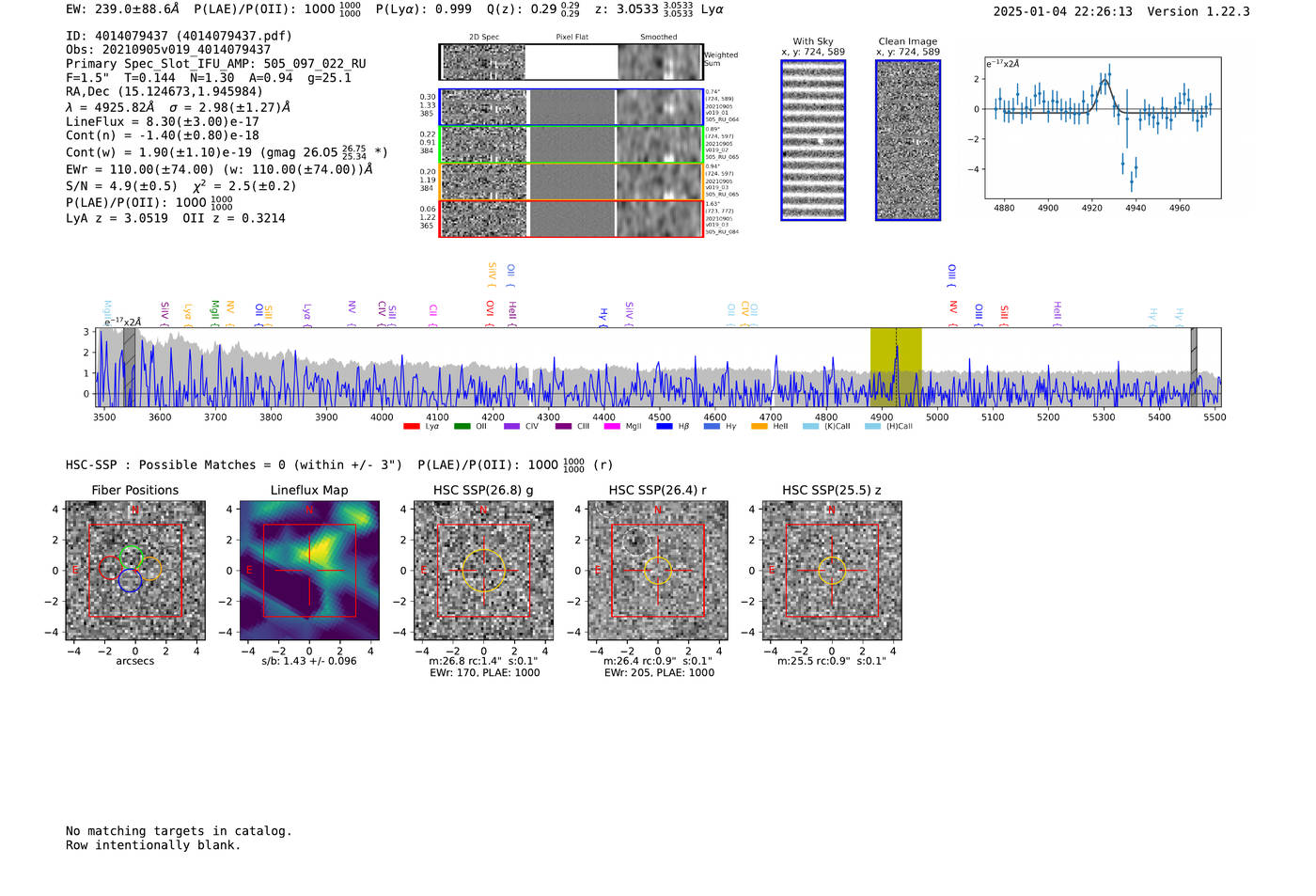Click the RA,Dec coordinates text
This screenshot has width=1316, height=896.
[164, 92]
